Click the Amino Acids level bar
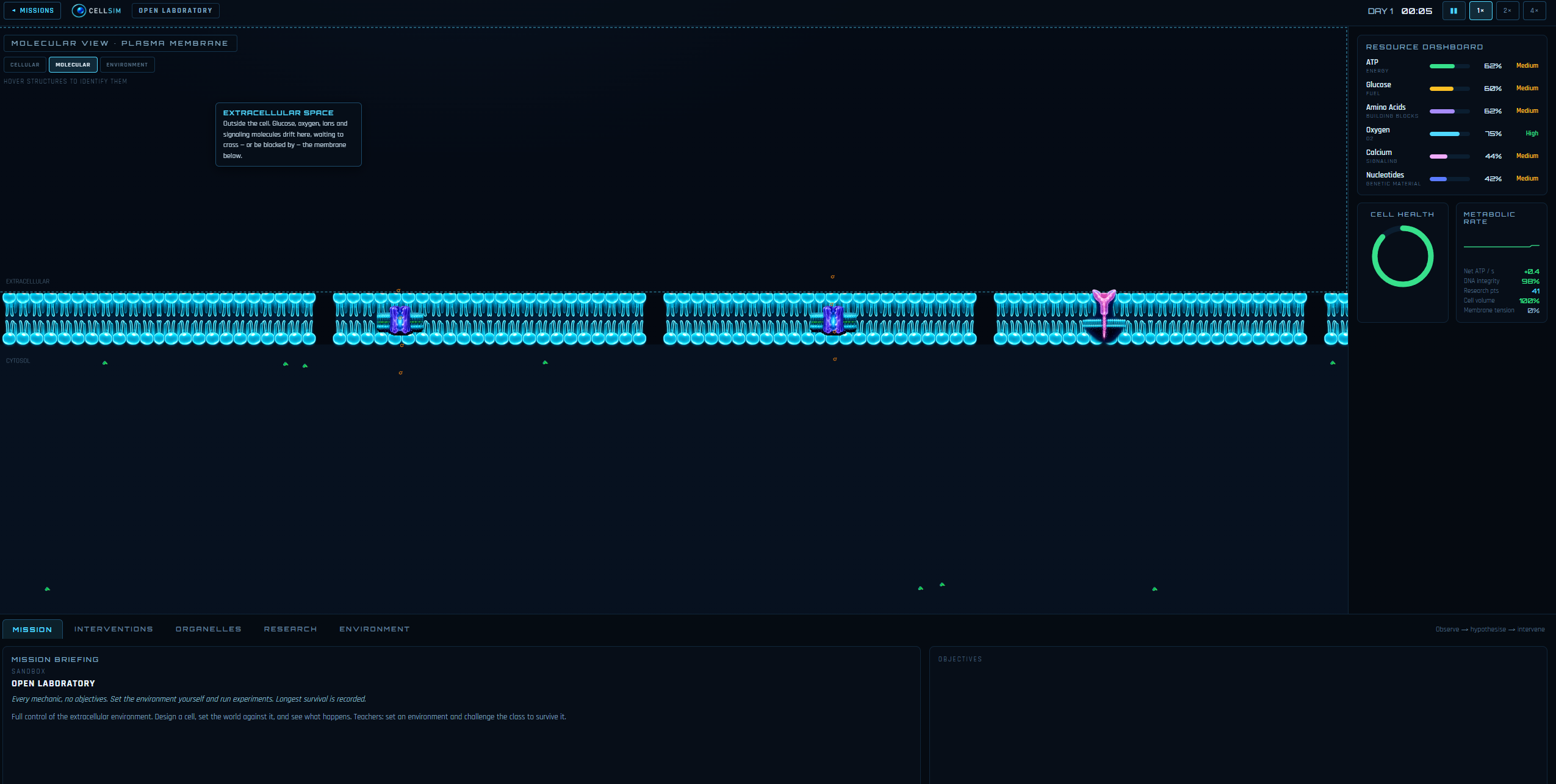 tap(1450, 111)
